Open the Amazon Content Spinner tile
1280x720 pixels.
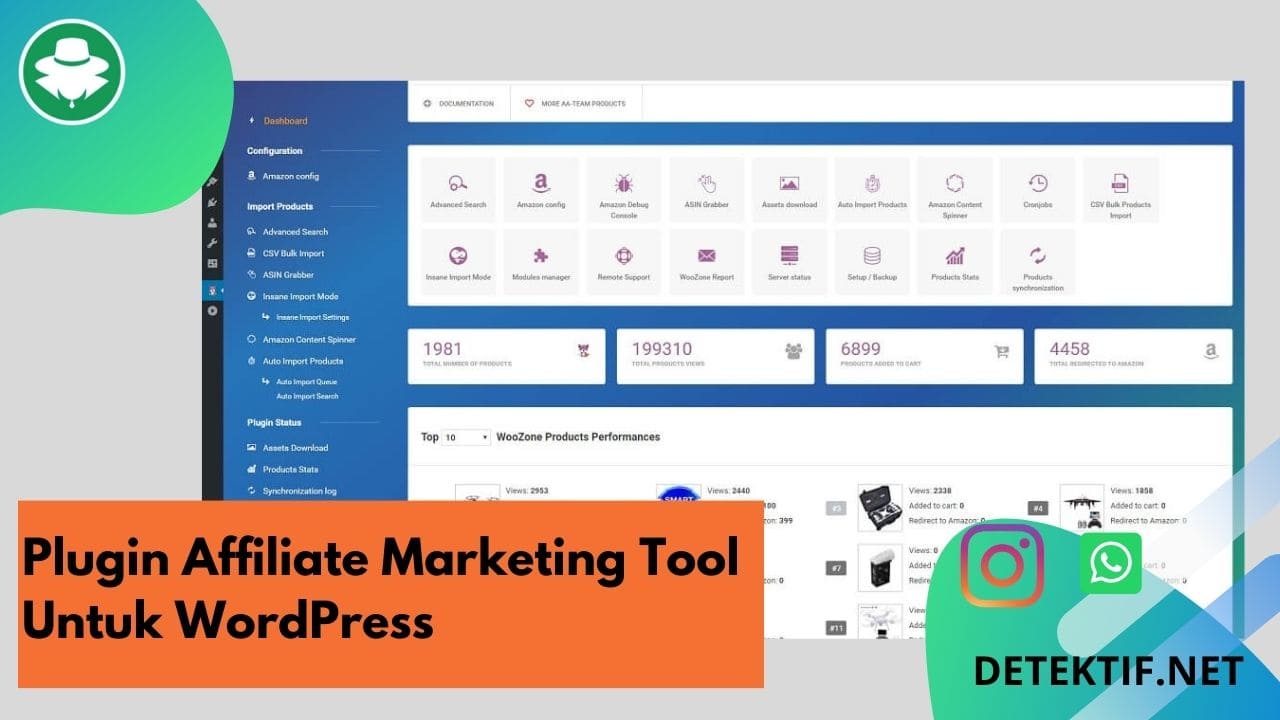point(955,190)
